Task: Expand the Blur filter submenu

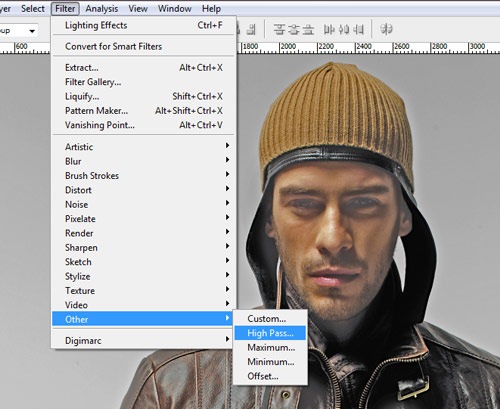Action: coord(143,161)
